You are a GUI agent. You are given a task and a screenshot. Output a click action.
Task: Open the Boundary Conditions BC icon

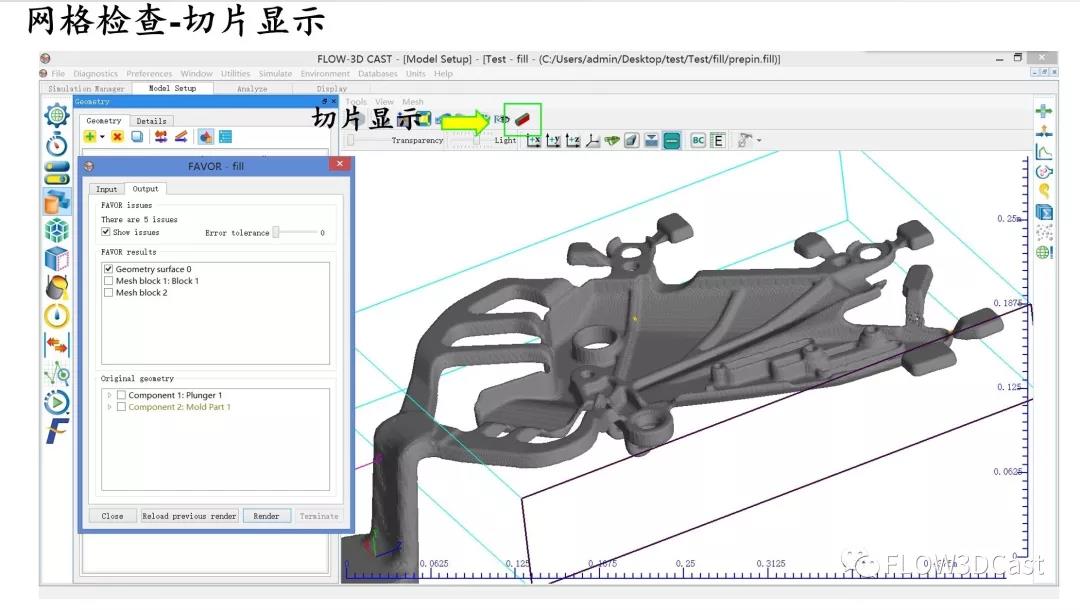698,141
